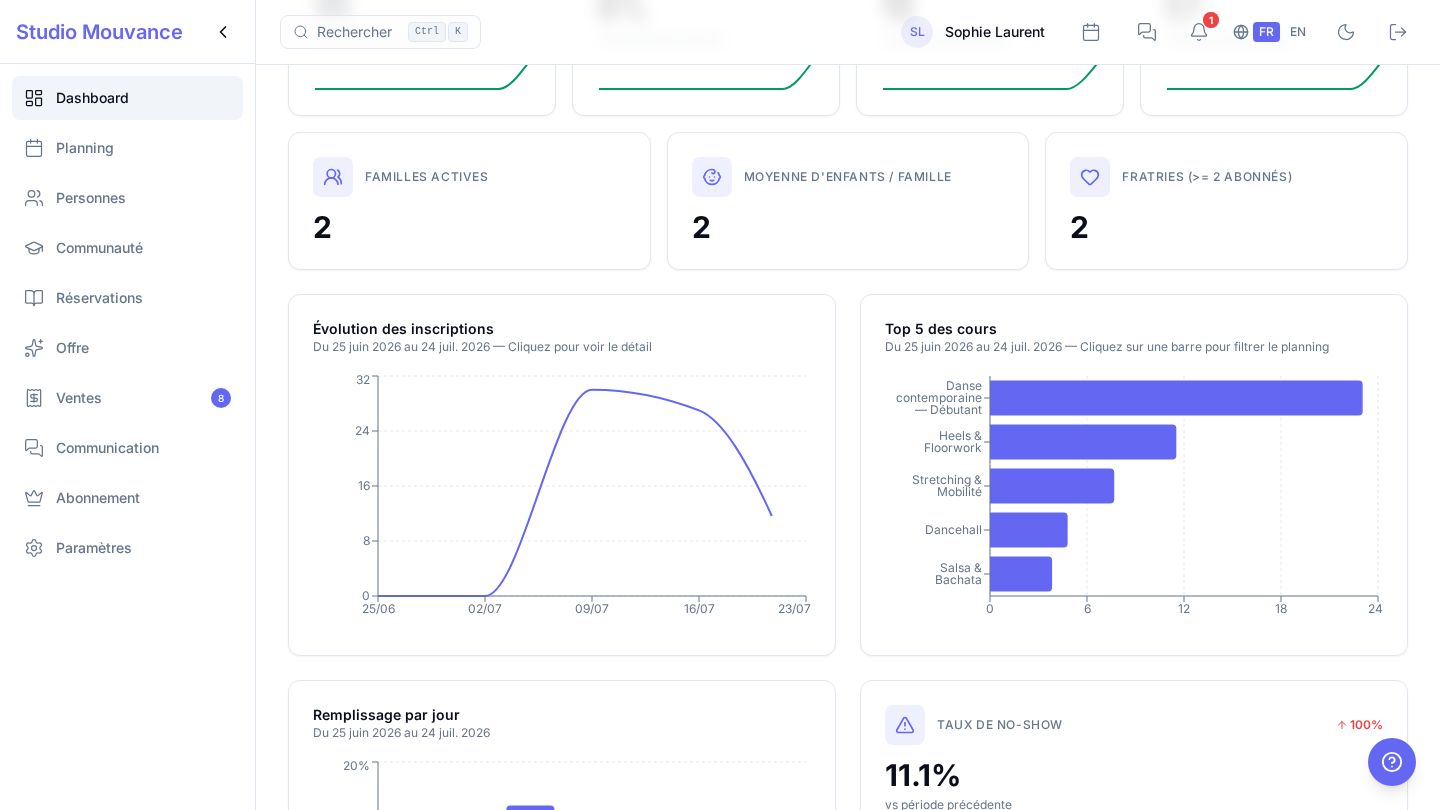Click the globe language icon

pos(1241,32)
